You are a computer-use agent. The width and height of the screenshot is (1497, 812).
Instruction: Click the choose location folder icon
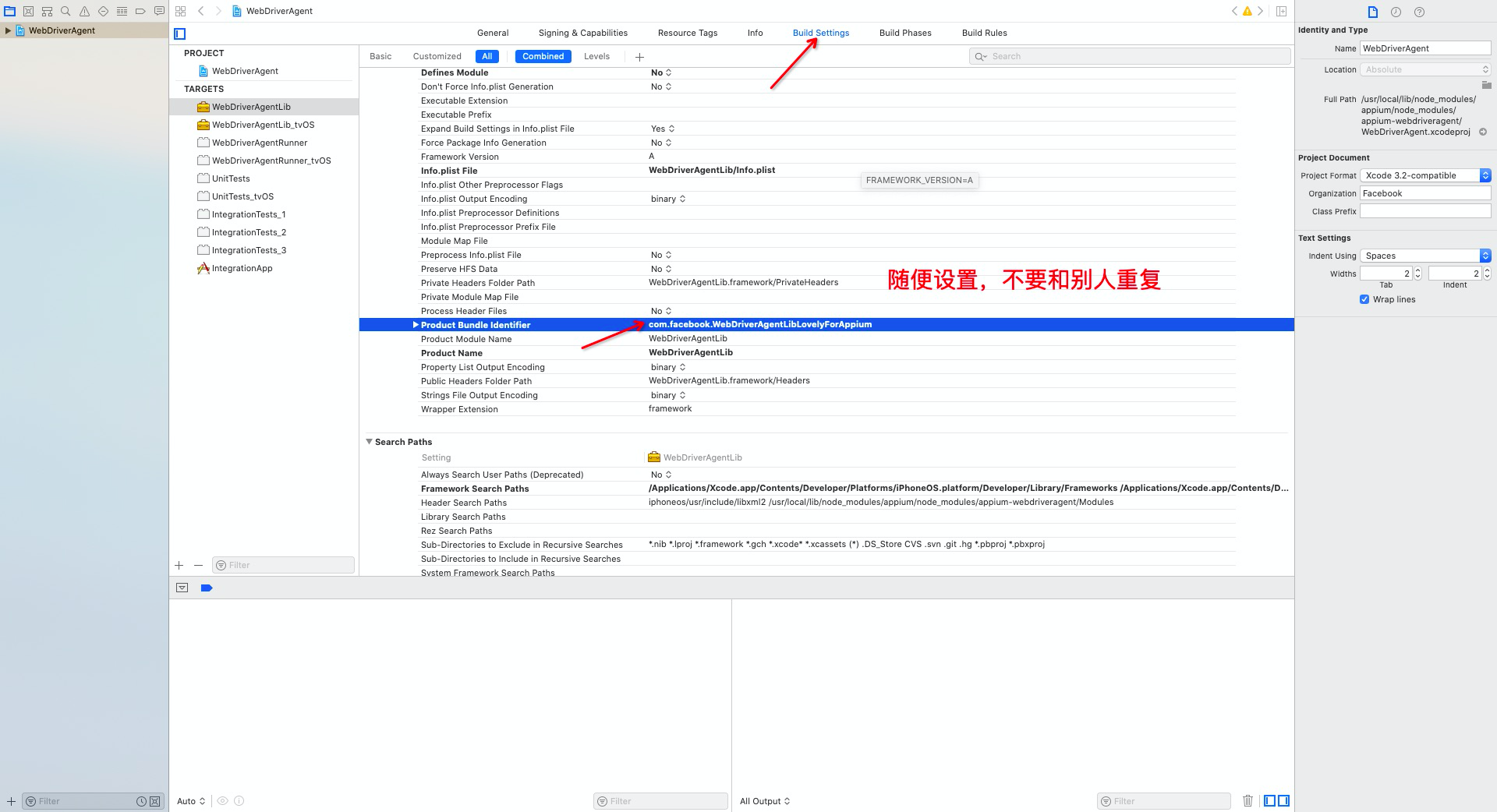click(1486, 85)
